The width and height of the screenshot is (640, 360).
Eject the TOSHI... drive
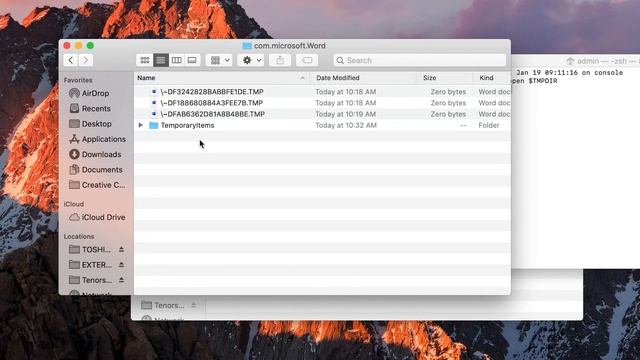[x=121, y=249]
